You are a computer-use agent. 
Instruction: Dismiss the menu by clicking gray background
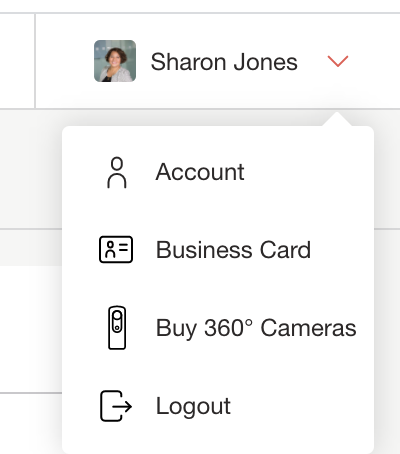point(31,168)
